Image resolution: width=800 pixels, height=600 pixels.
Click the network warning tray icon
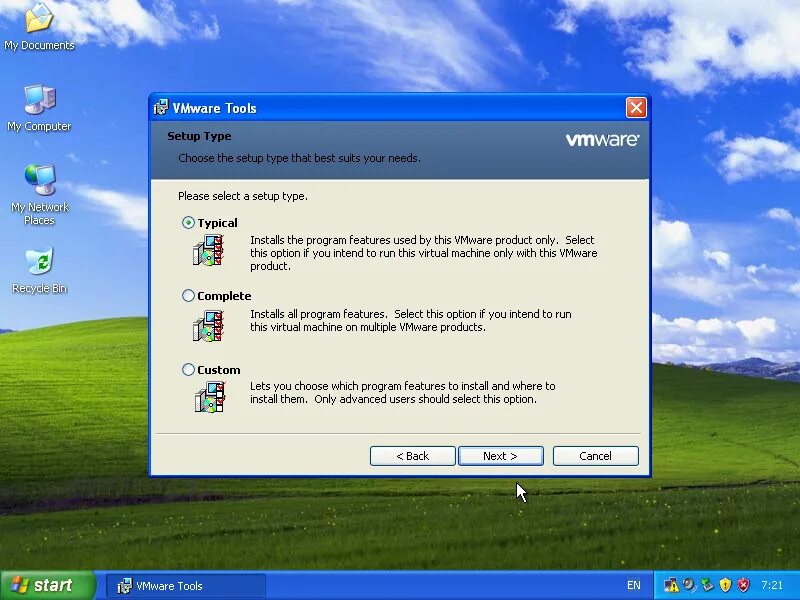pos(671,585)
